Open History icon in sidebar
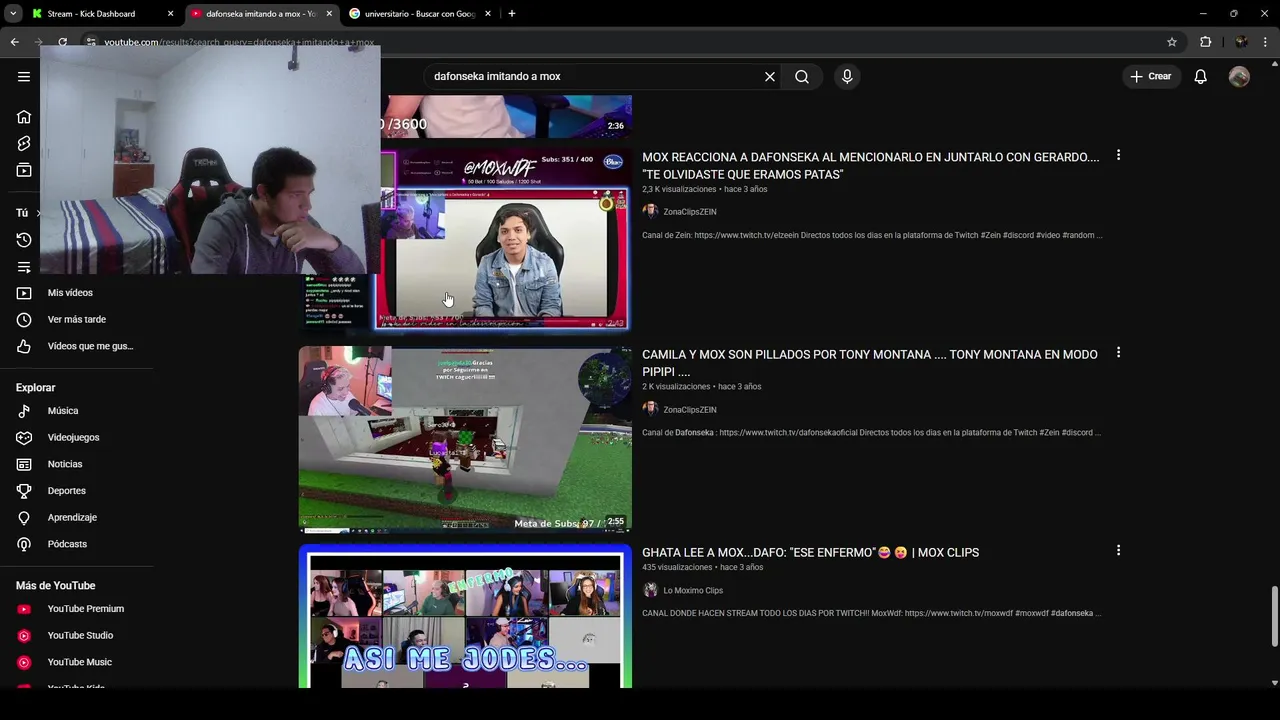This screenshot has width=1280, height=720. click(24, 240)
